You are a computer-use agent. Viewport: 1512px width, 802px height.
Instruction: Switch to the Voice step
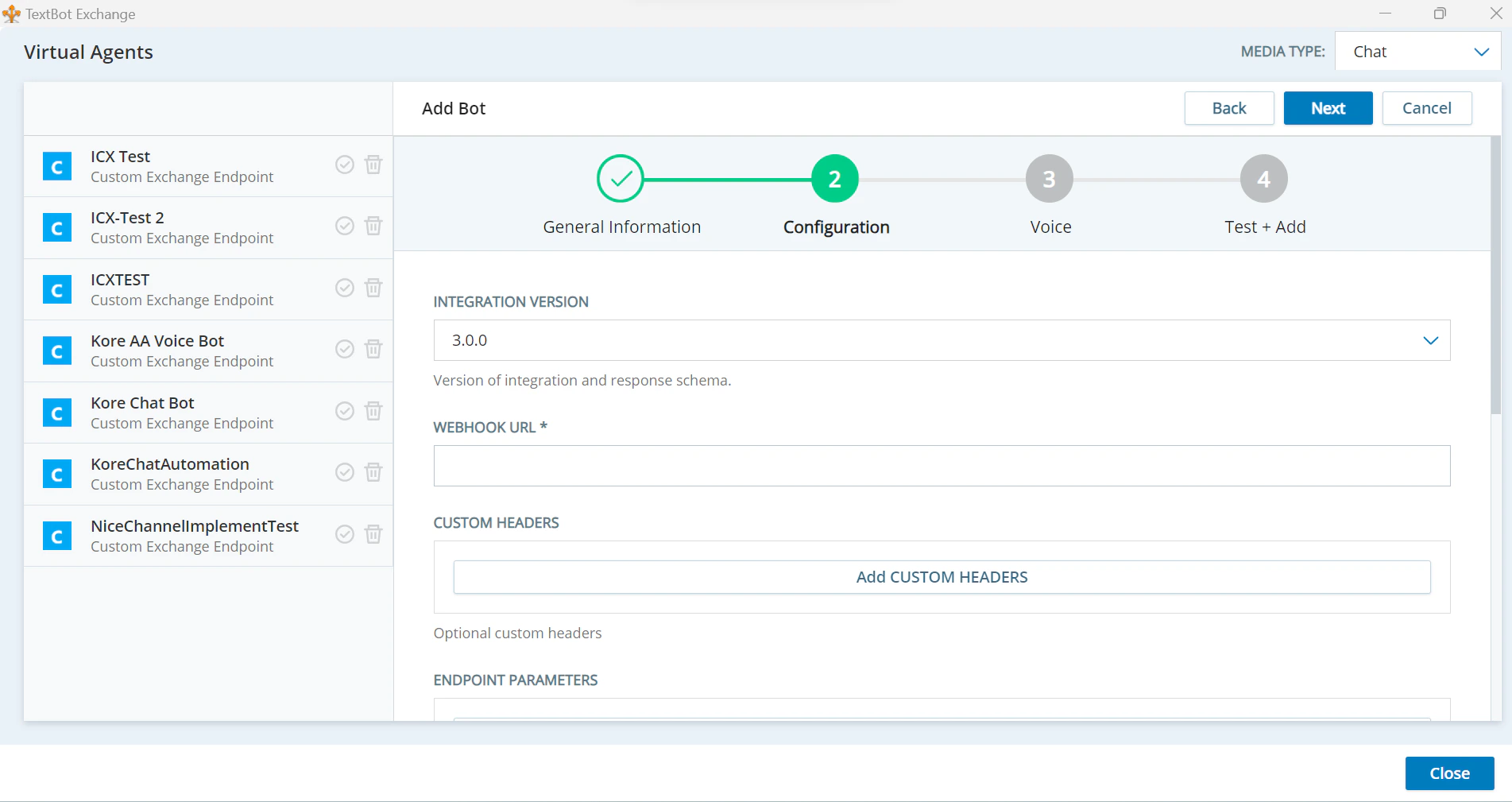pyautogui.click(x=1049, y=178)
